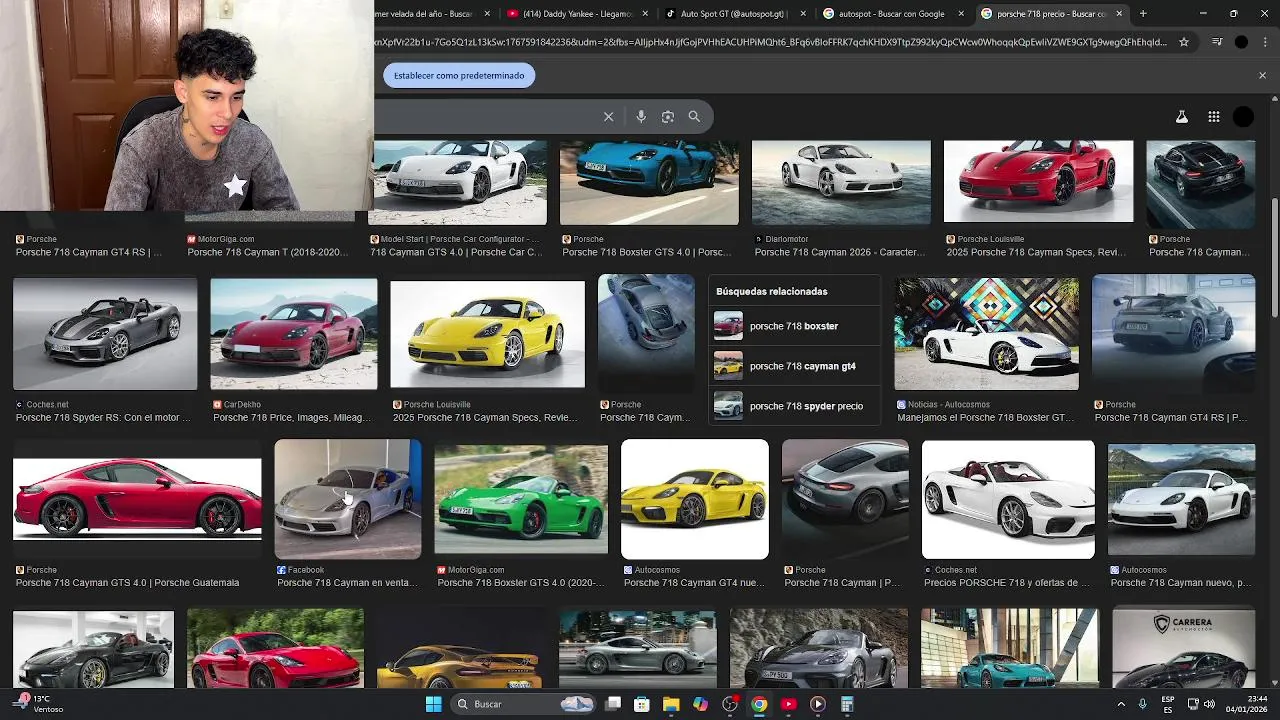Screen dimensions: 1280x720
Task: Open the volume control in system tray
Action: tap(1210, 704)
